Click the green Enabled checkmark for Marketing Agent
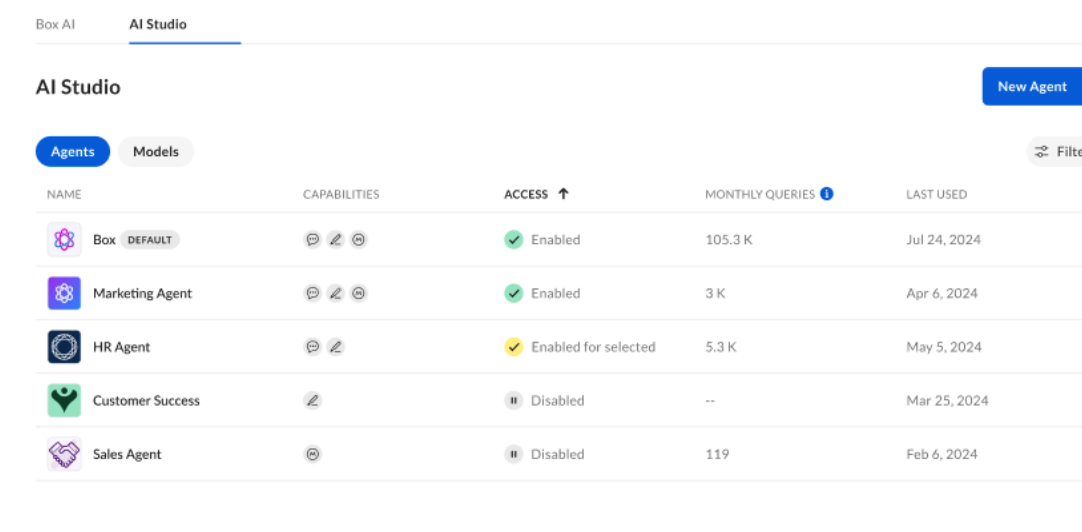This screenshot has height=532, width=1082. click(514, 293)
